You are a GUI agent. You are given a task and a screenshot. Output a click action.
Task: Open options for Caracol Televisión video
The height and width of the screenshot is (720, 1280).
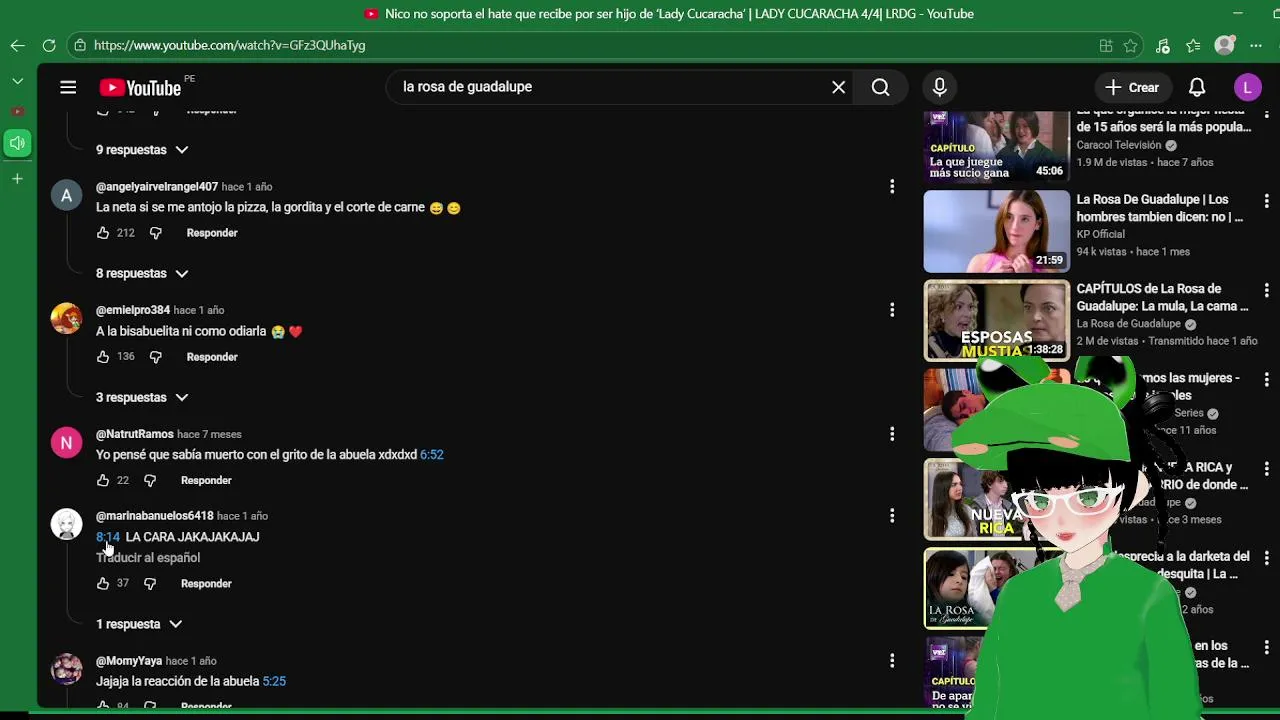(1266, 113)
